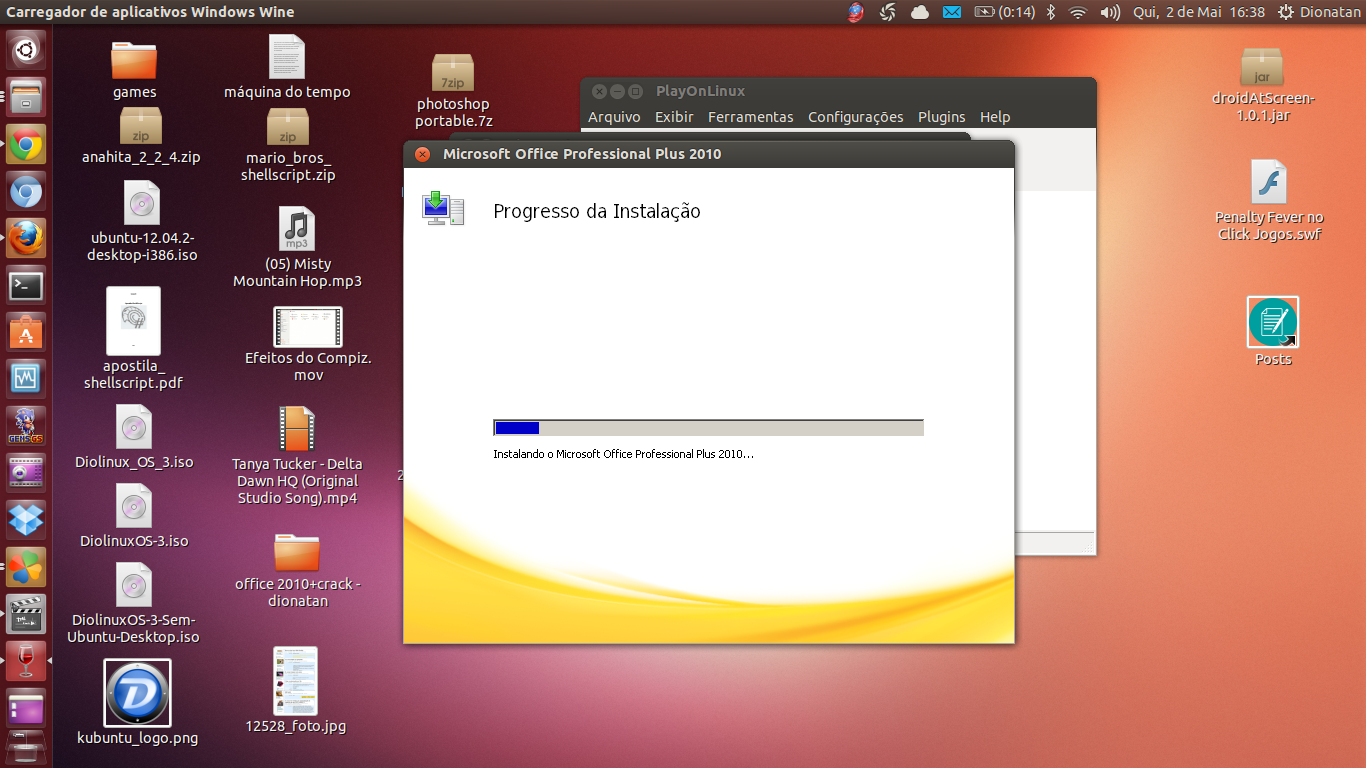Select the games folder on desktop
Viewport: 1366px width, 768px height.
(135, 70)
